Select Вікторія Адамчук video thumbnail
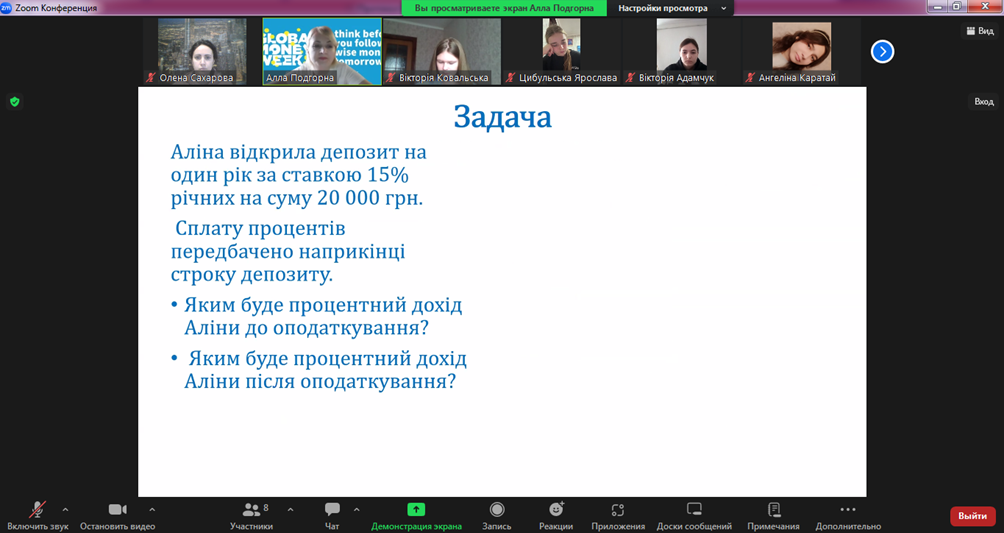Viewport: 1004px width, 533px height. point(681,51)
